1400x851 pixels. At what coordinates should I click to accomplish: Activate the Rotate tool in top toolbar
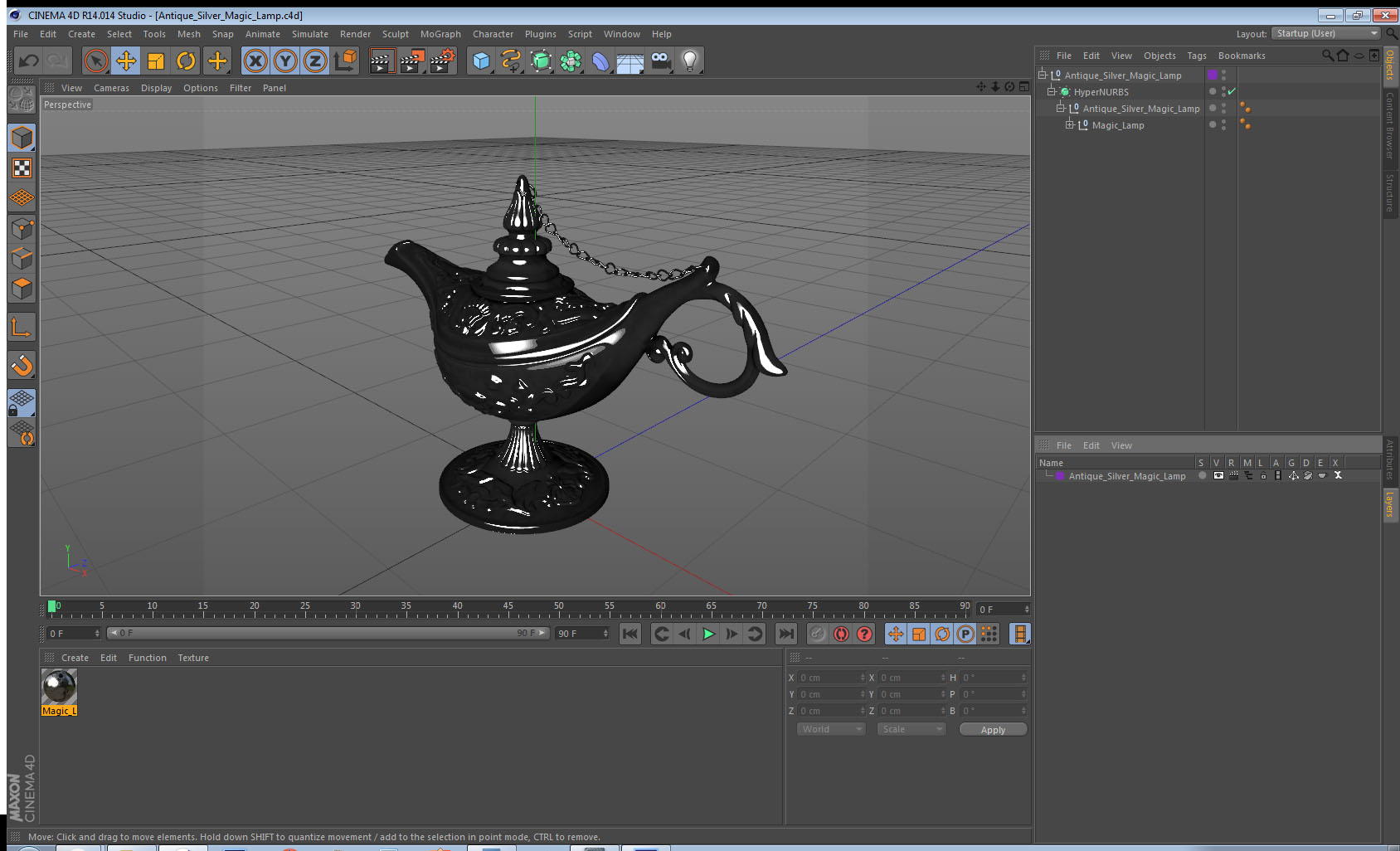pyautogui.click(x=187, y=61)
